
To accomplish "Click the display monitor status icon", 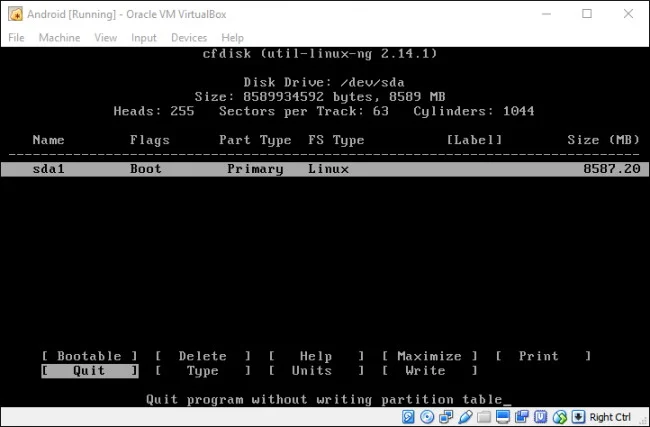I will [x=503, y=417].
